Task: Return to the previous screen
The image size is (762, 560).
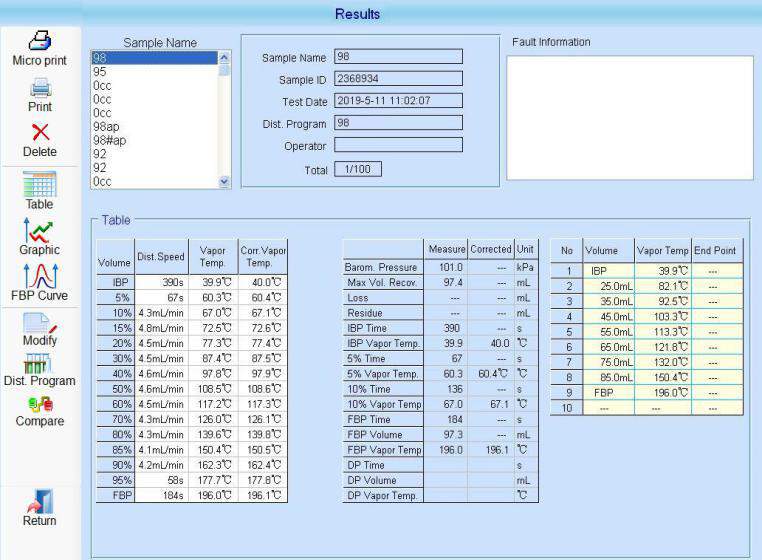Action: click(x=39, y=507)
